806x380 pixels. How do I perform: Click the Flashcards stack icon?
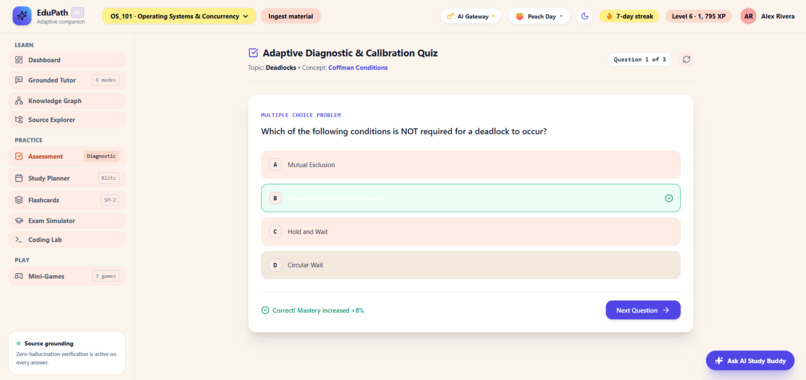pos(19,200)
